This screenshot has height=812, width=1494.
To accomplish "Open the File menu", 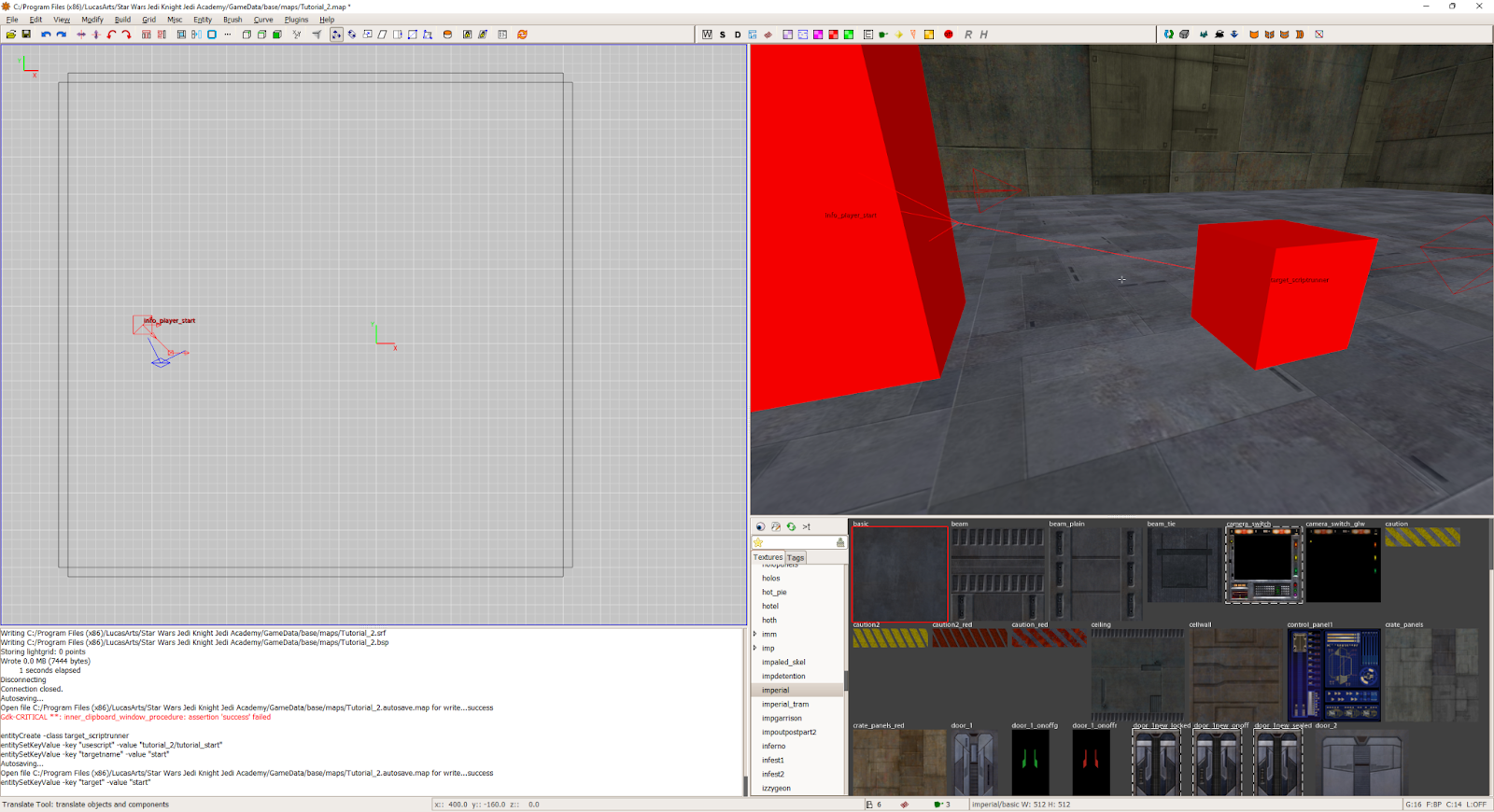I will [12, 20].
